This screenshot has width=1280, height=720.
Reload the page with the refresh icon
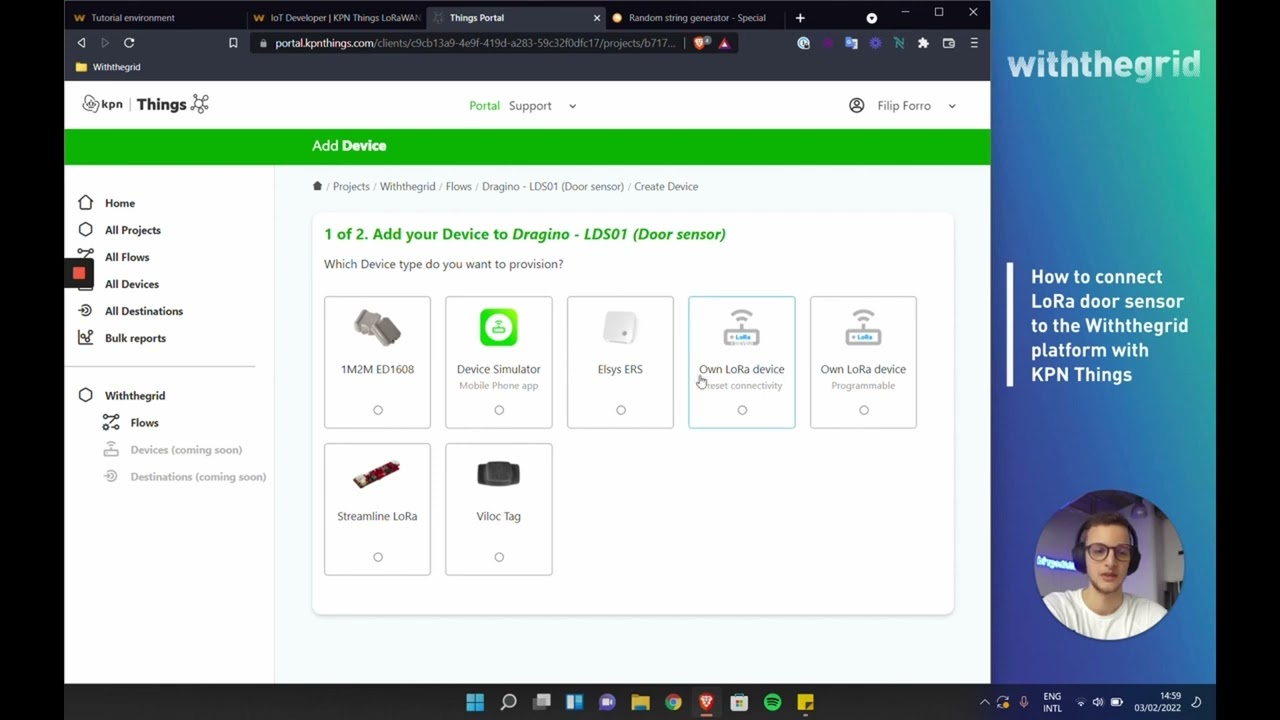129,43
